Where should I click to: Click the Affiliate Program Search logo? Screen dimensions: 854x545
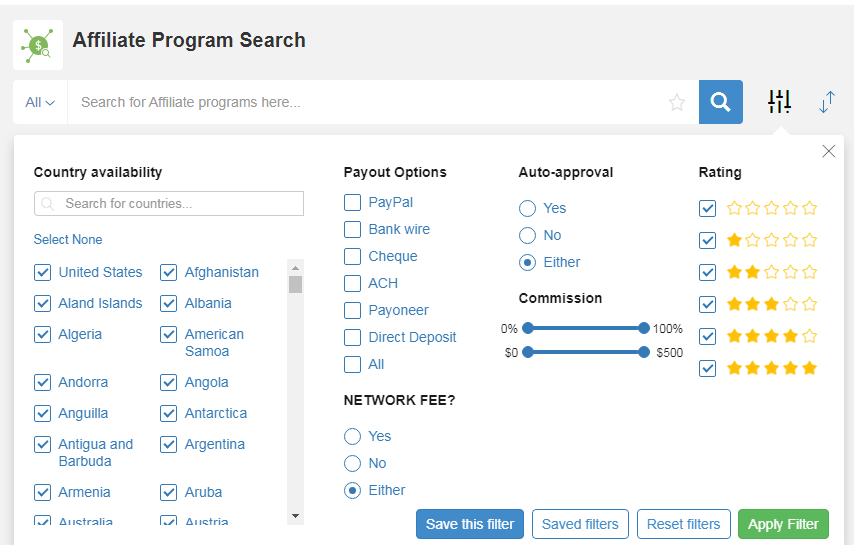point(38,45)
